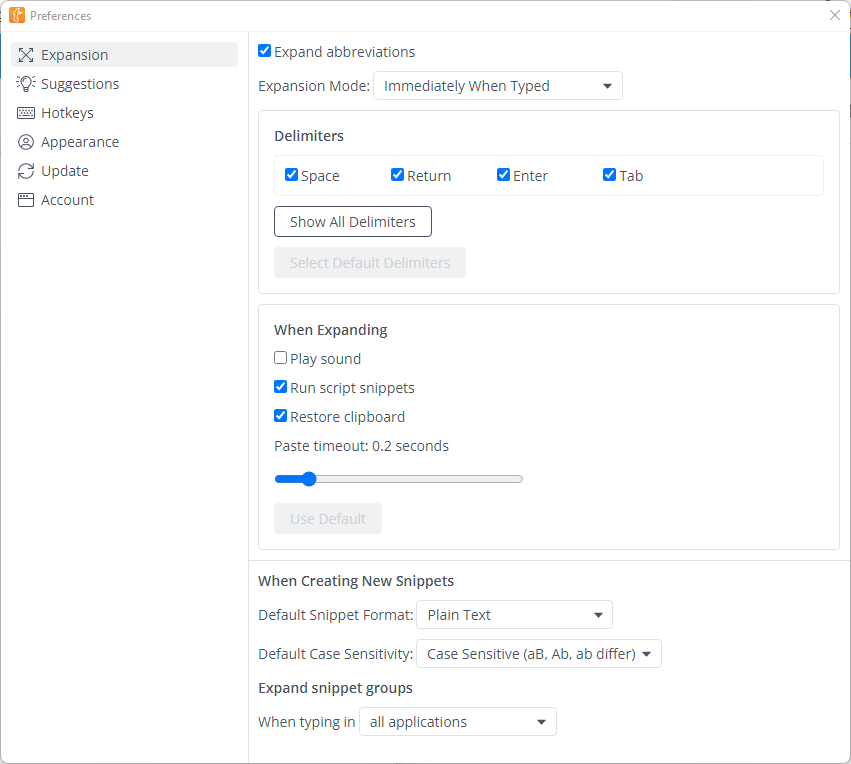Click the Appearance person icon
The height and width of the screenshot is (764, 851).
pos(26,142)
